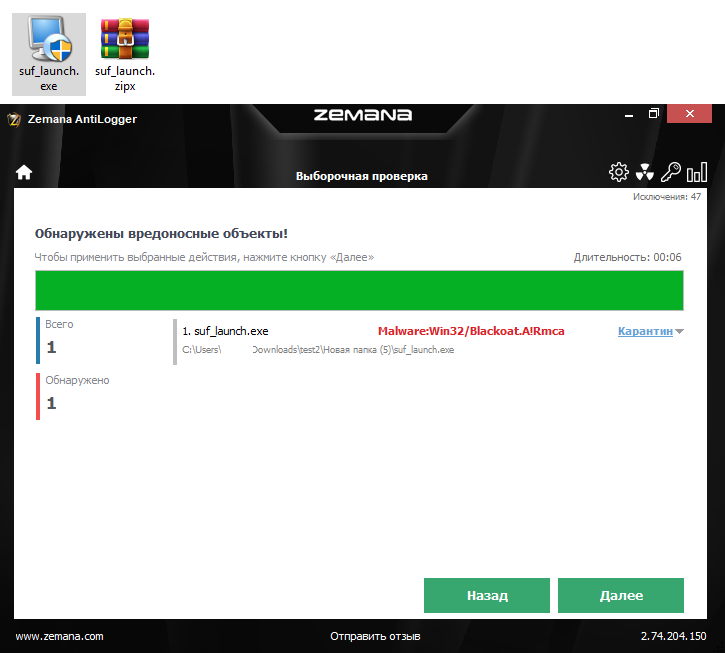Viewport: 725px width, 653px height.
Task: Click the Обнаружено detected count panel
Action: pyautogui.click(x=73, y=396)
